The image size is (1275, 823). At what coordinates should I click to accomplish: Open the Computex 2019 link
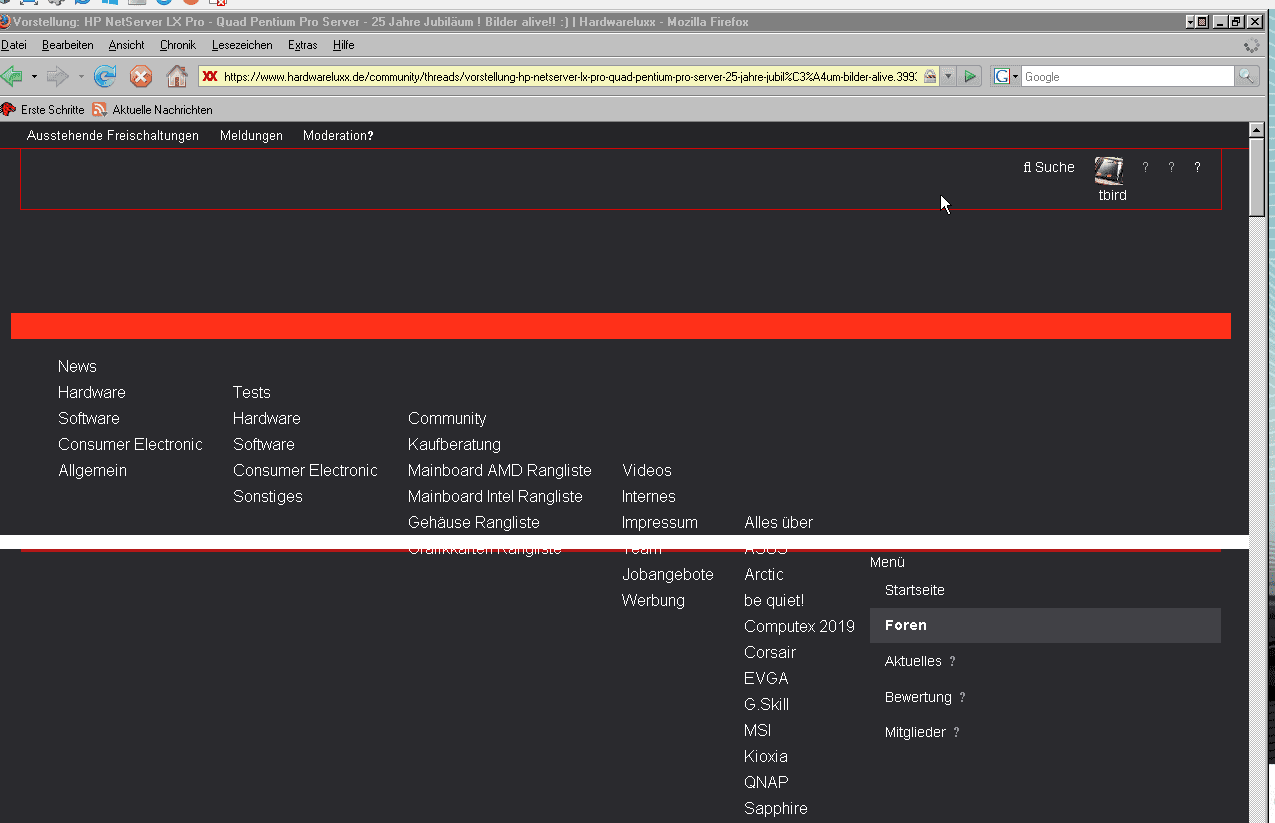pyautogui.click(x=800, y=626)
